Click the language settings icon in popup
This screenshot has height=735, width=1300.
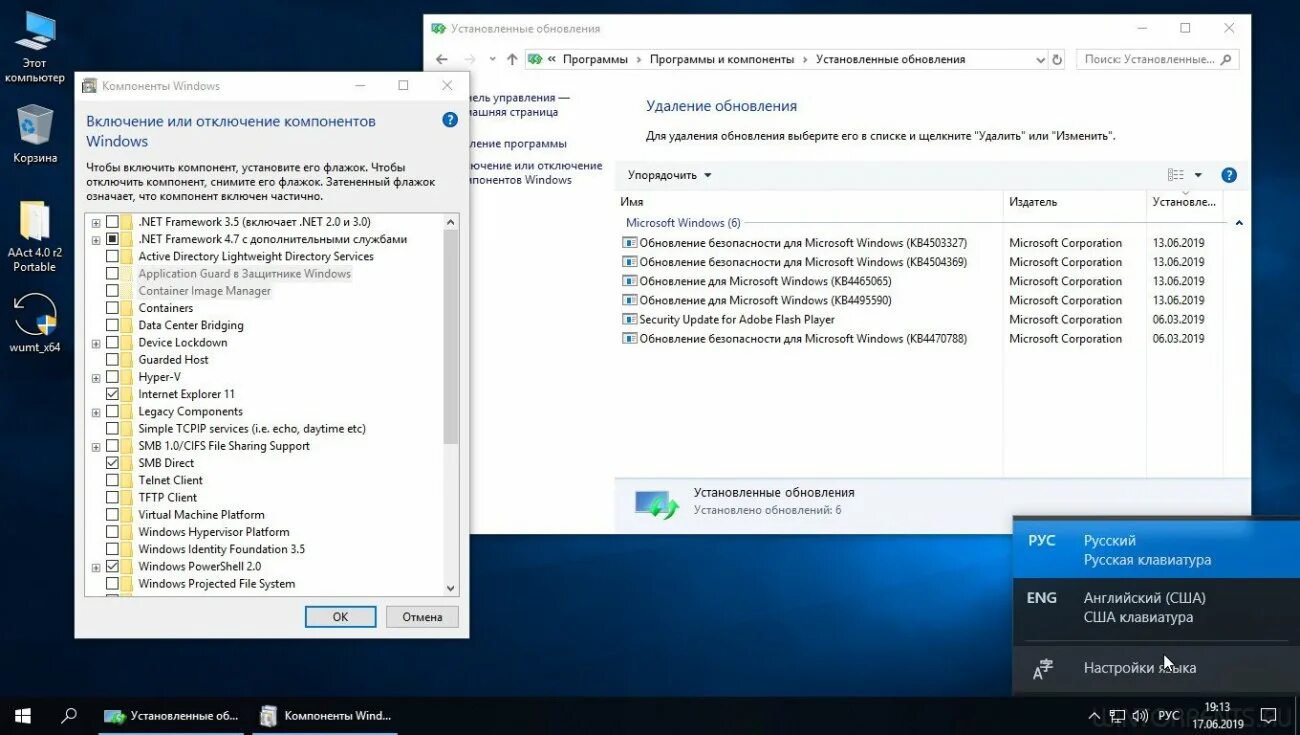1042,669
